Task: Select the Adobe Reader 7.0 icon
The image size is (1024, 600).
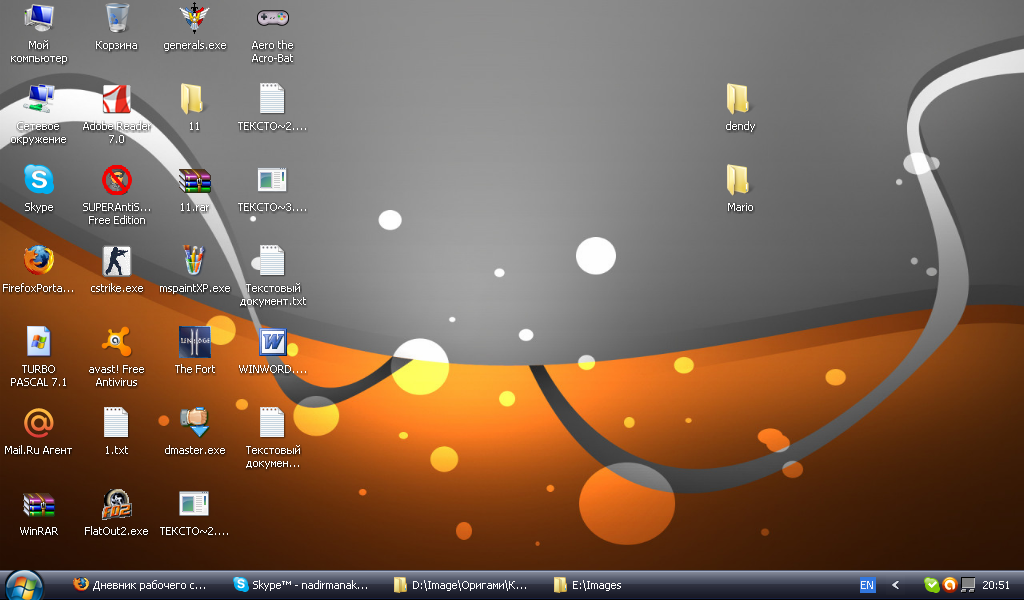Action: point(116,100)
